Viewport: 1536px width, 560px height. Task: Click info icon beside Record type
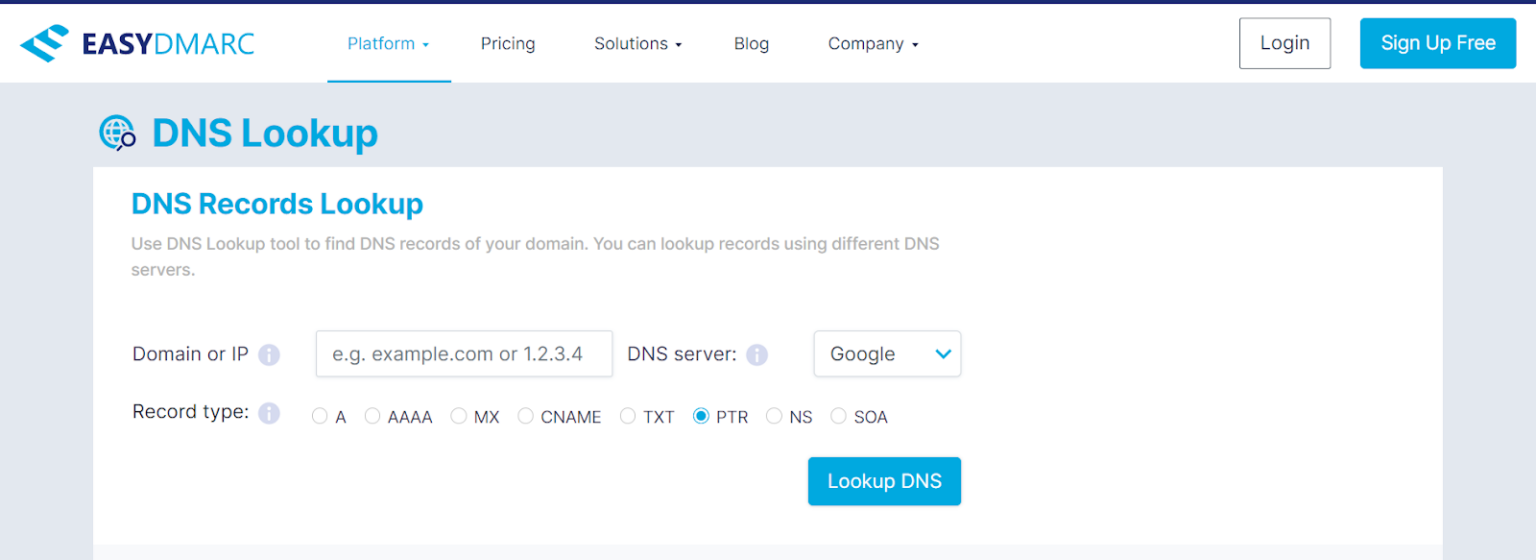click(269, 413)
